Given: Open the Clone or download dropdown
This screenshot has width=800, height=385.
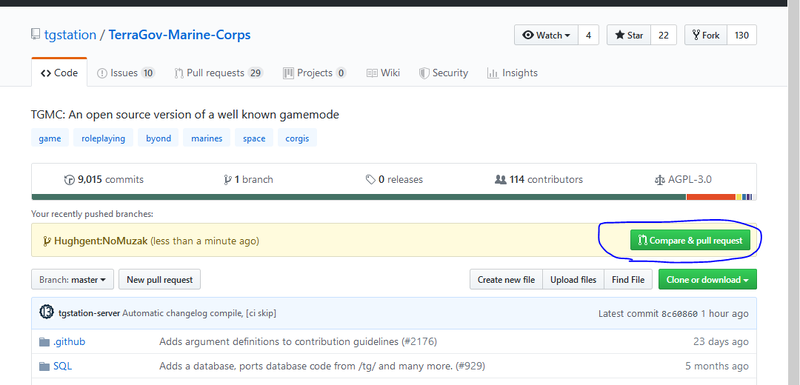Looking at the screenshot, I should [x=707, y=279].
